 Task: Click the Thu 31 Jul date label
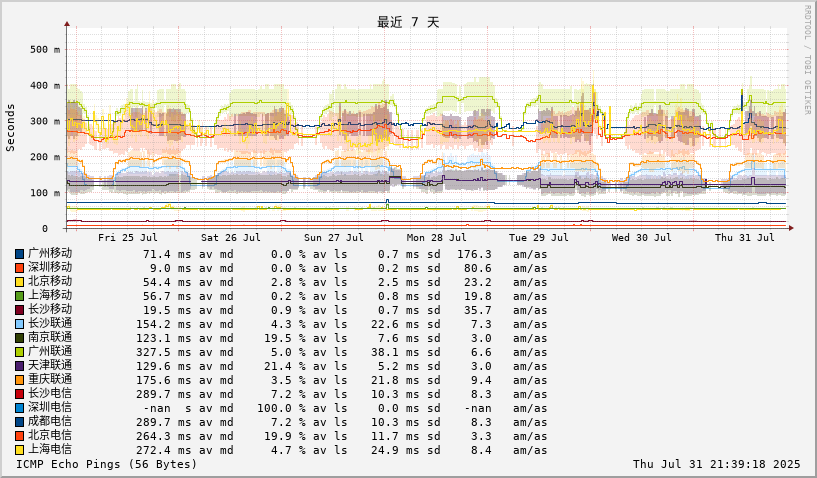pyautogui.click(x=745, y=238)
